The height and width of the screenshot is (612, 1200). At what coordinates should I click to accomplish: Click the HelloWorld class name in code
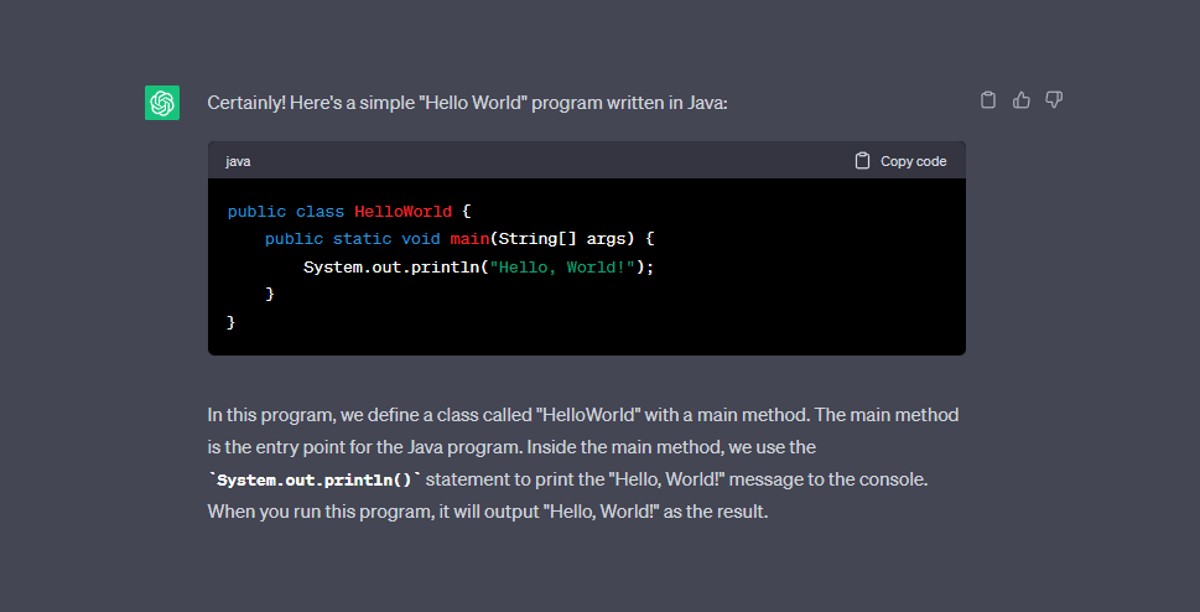[403, 211]
